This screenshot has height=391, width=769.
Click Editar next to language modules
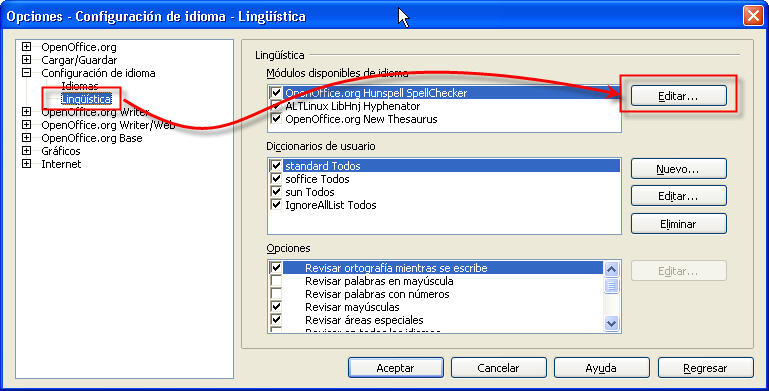pos(678,96)
